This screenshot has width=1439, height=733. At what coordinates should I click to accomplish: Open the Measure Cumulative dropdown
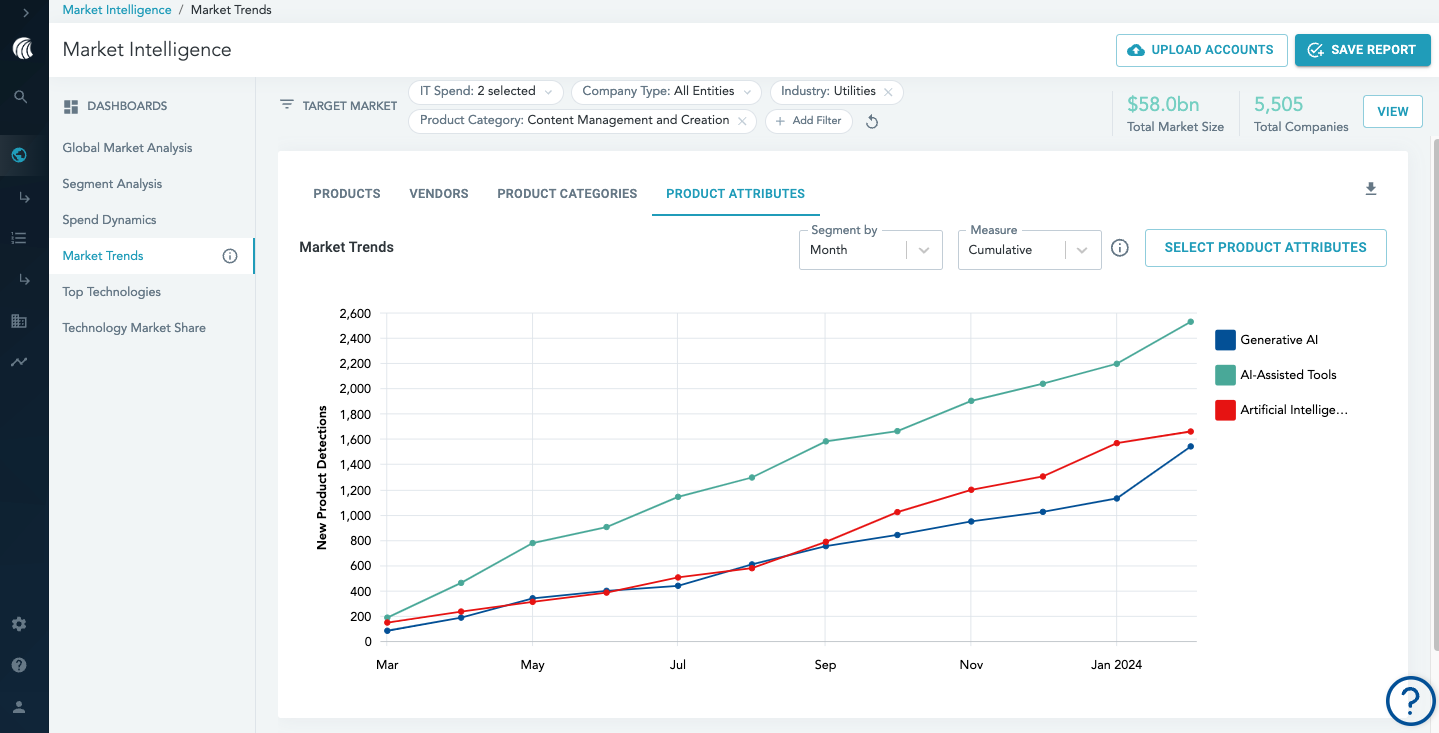pos(1029,250)
